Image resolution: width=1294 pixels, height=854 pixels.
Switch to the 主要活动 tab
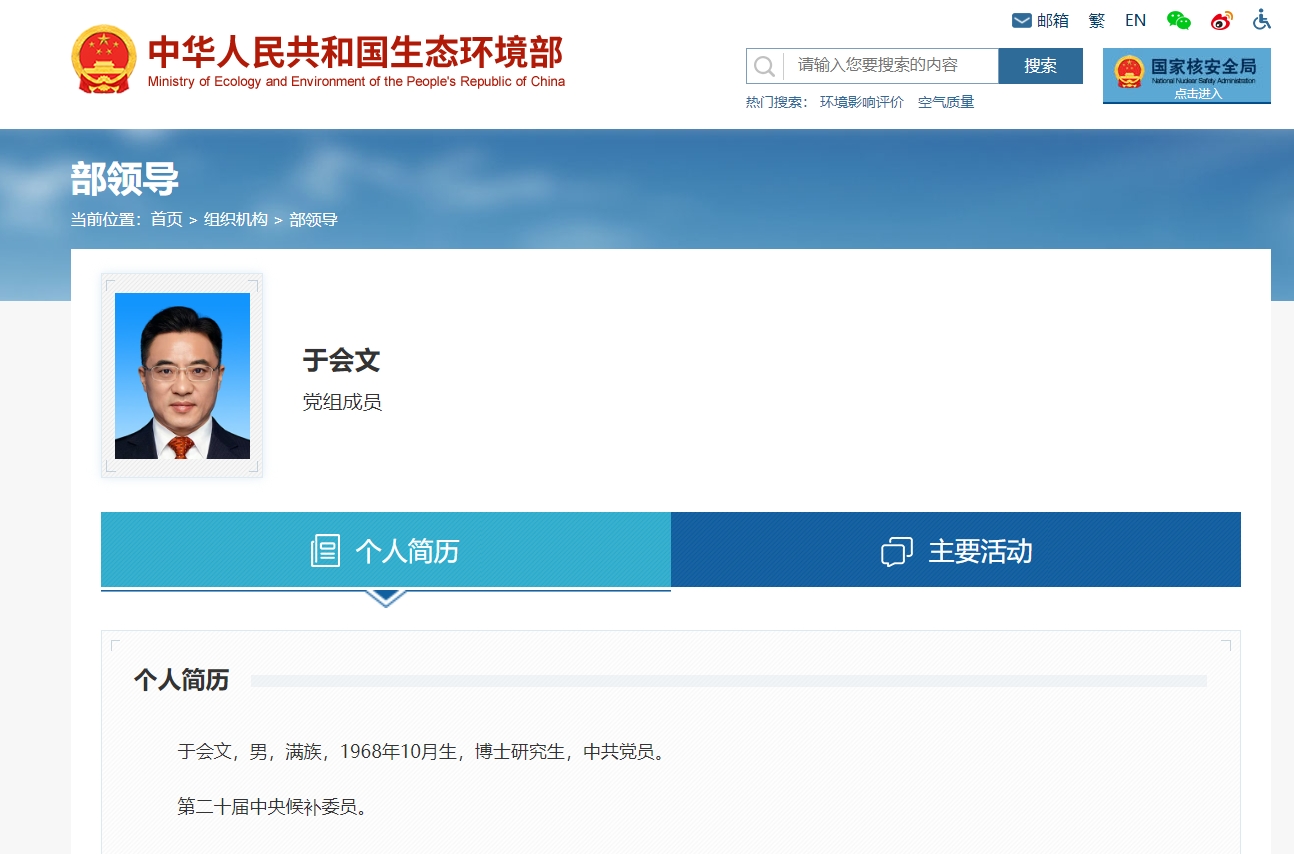pos(955,550)
